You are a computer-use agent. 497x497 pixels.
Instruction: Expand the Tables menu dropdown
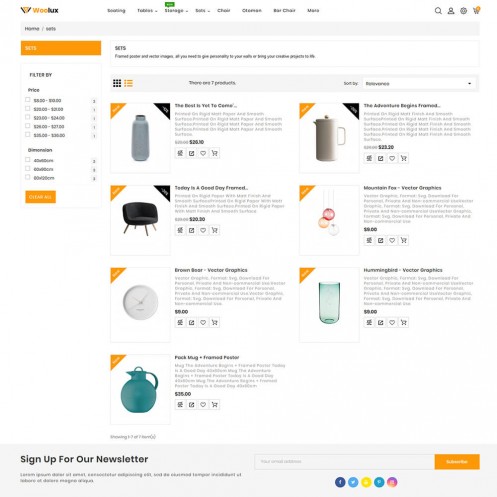[x=147, y=11]
